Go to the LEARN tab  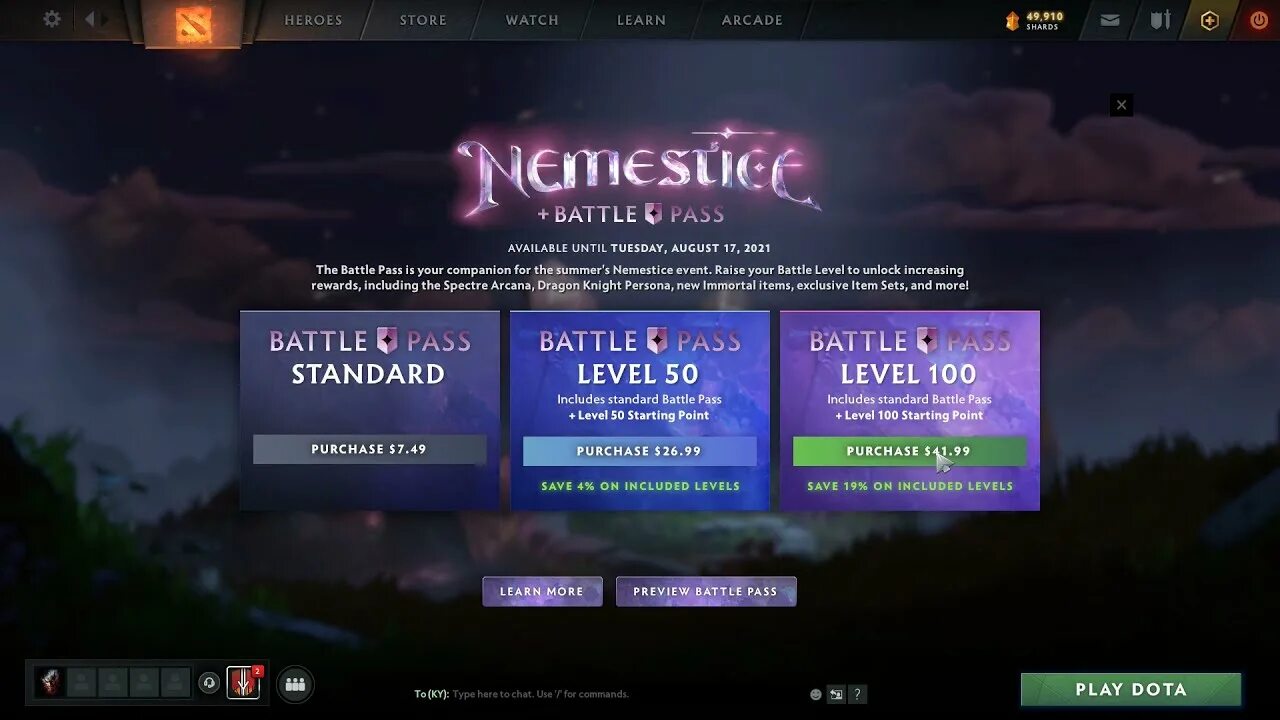click(x=641, y=20)
